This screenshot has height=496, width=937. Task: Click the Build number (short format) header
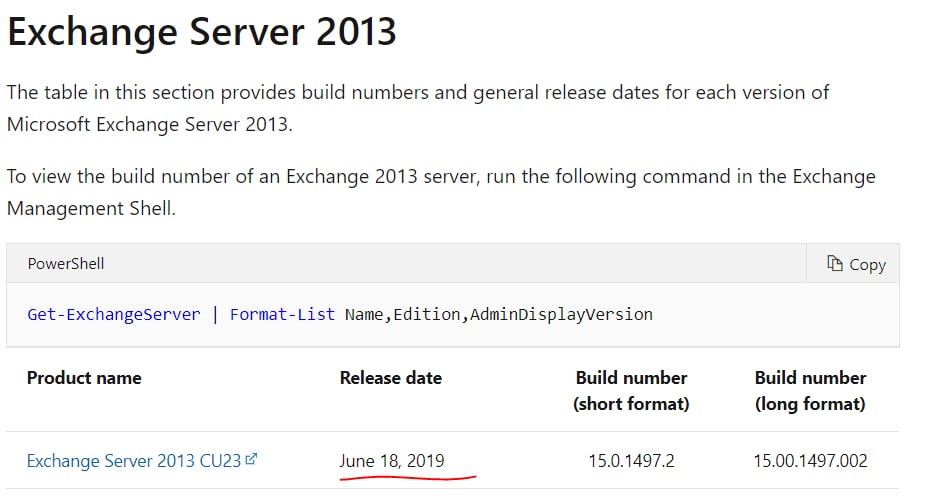coord(631,391)
